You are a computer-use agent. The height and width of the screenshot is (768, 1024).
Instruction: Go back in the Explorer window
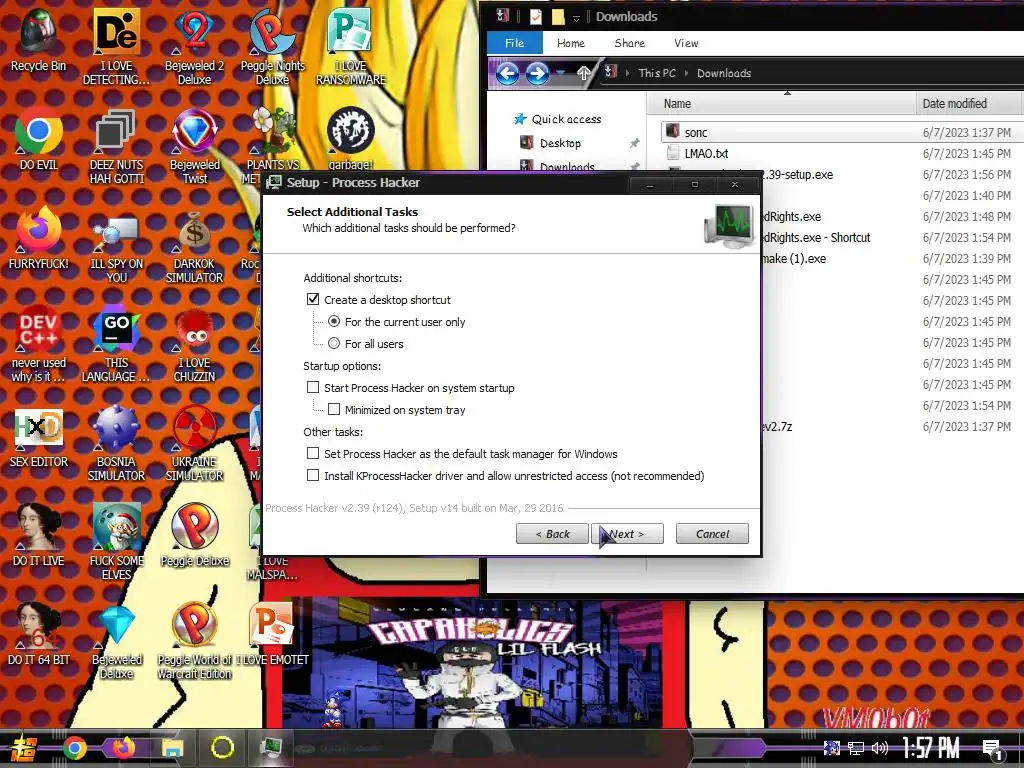(507, 73)
